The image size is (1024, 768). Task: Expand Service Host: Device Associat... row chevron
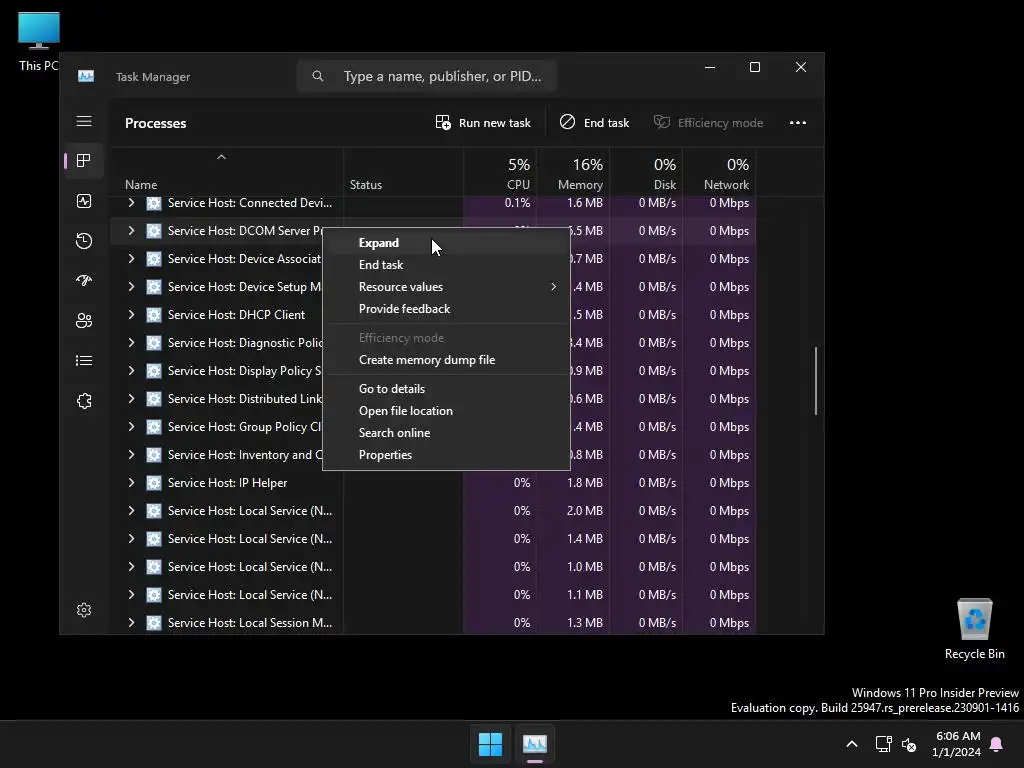click(131, 259)
